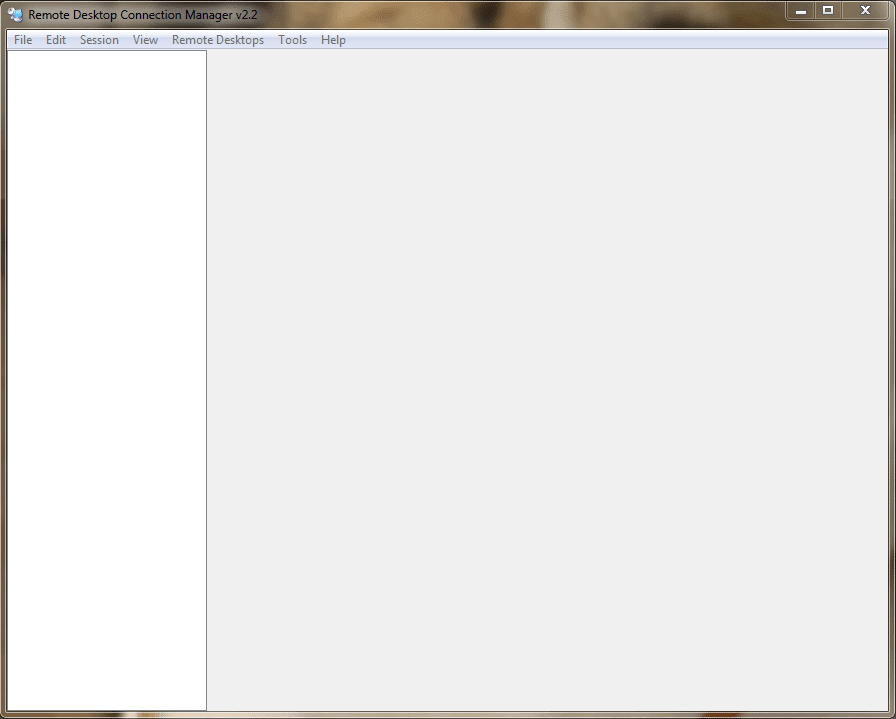Open the Session menu
Image resolution: width=896 pixels, height=719 pixels.
click(99, 40)
